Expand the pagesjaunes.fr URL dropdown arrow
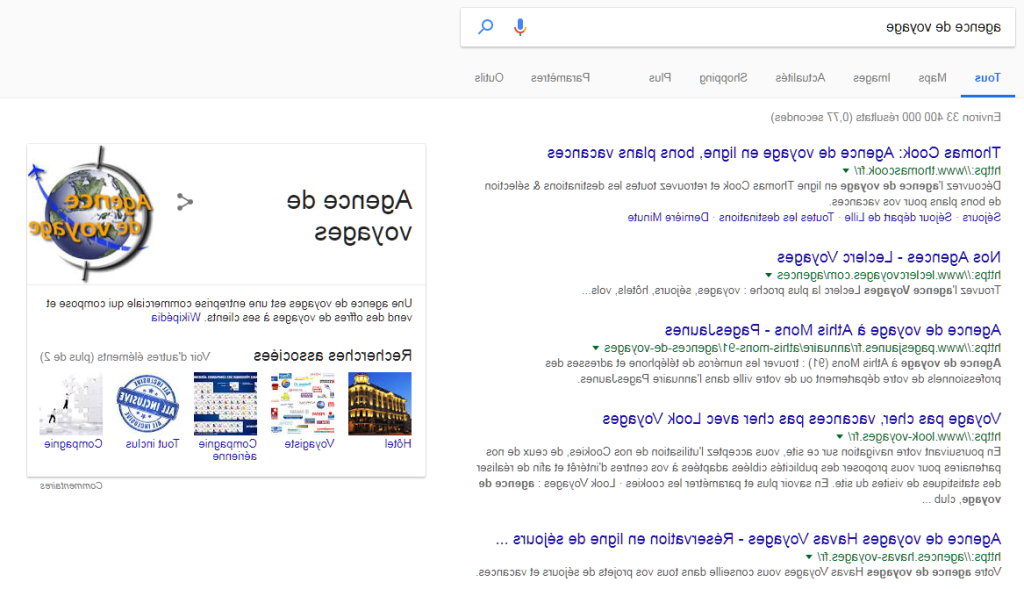 [596, 348]
